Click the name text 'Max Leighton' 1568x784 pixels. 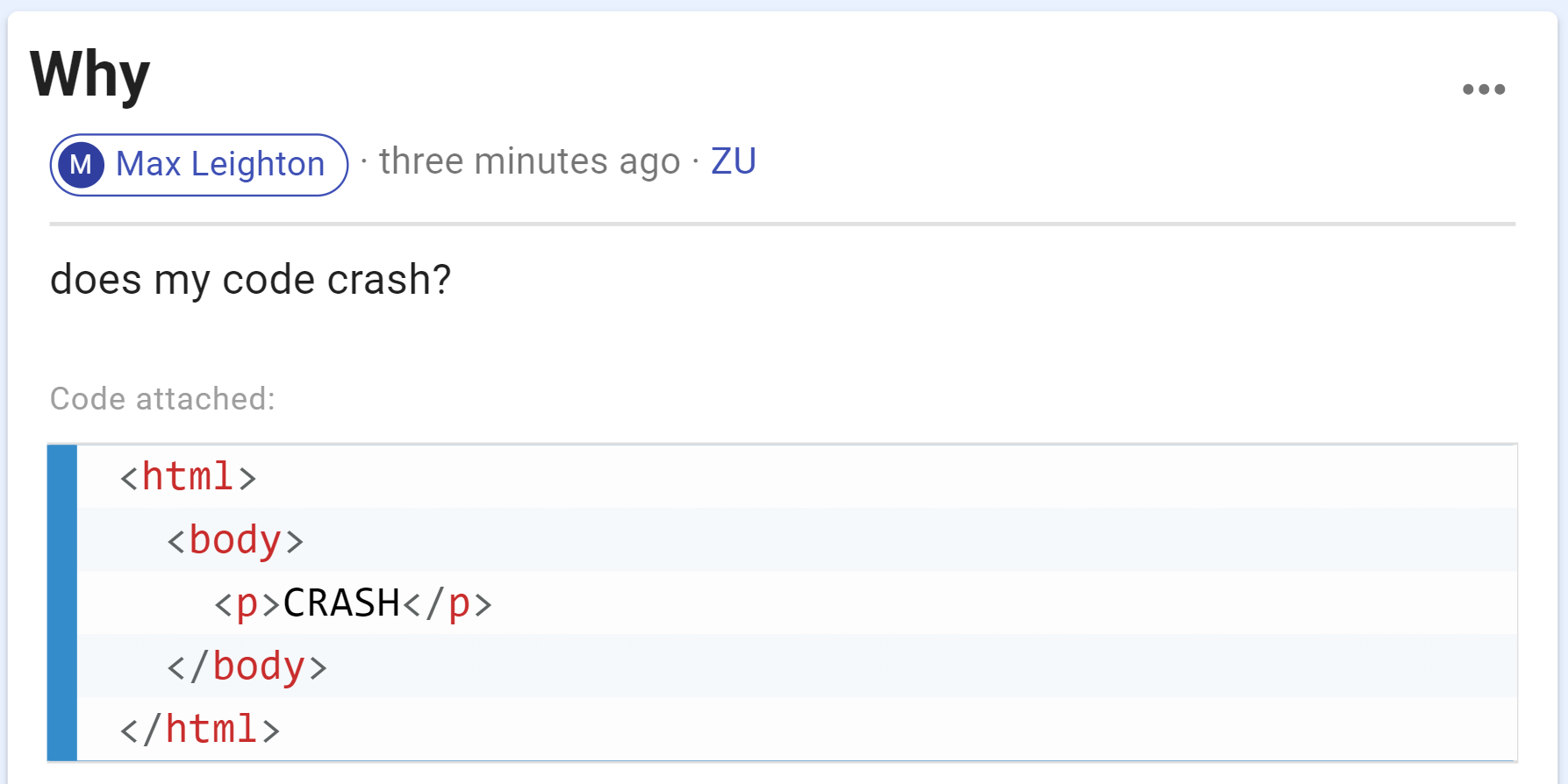click(220, 164)
